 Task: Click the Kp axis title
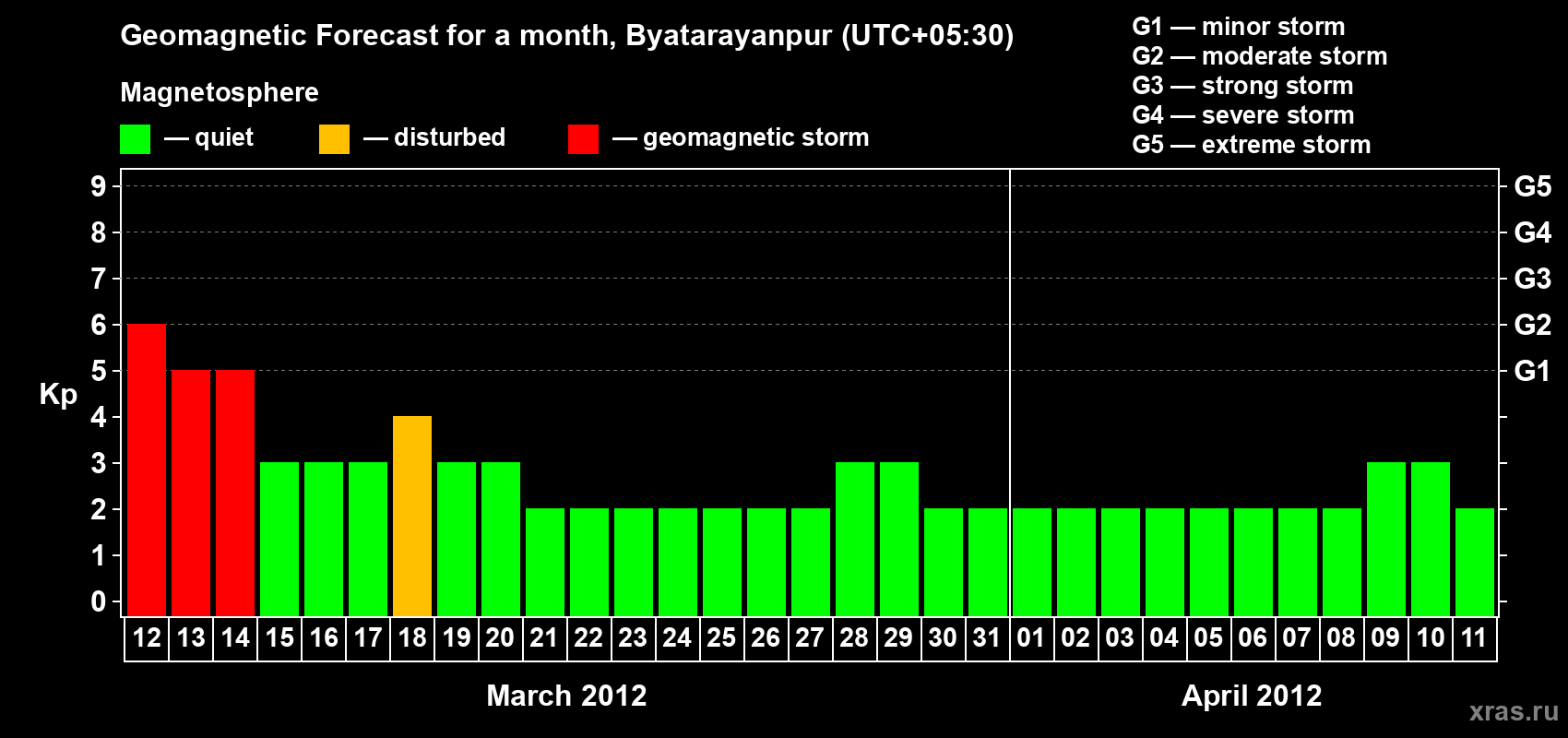click(x=58, y=395)
